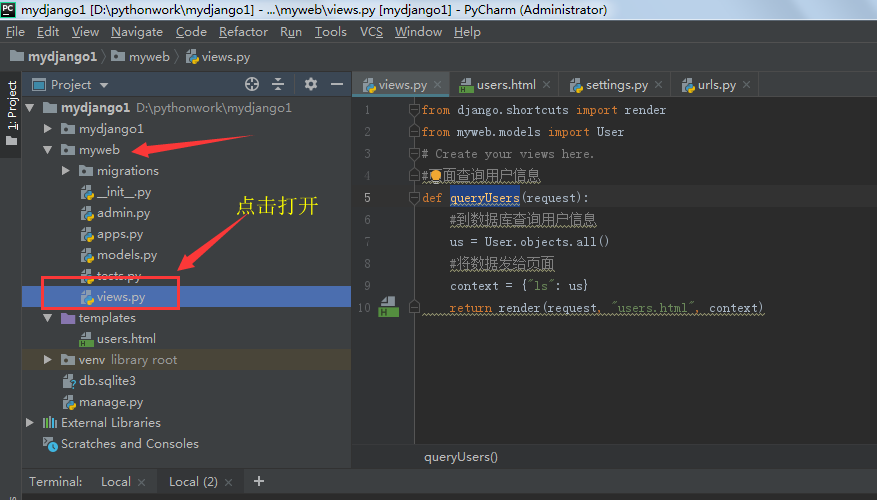Expand External Libraries arrow
The height and width of the screenshot is (500, 877).
pos(30,422)
